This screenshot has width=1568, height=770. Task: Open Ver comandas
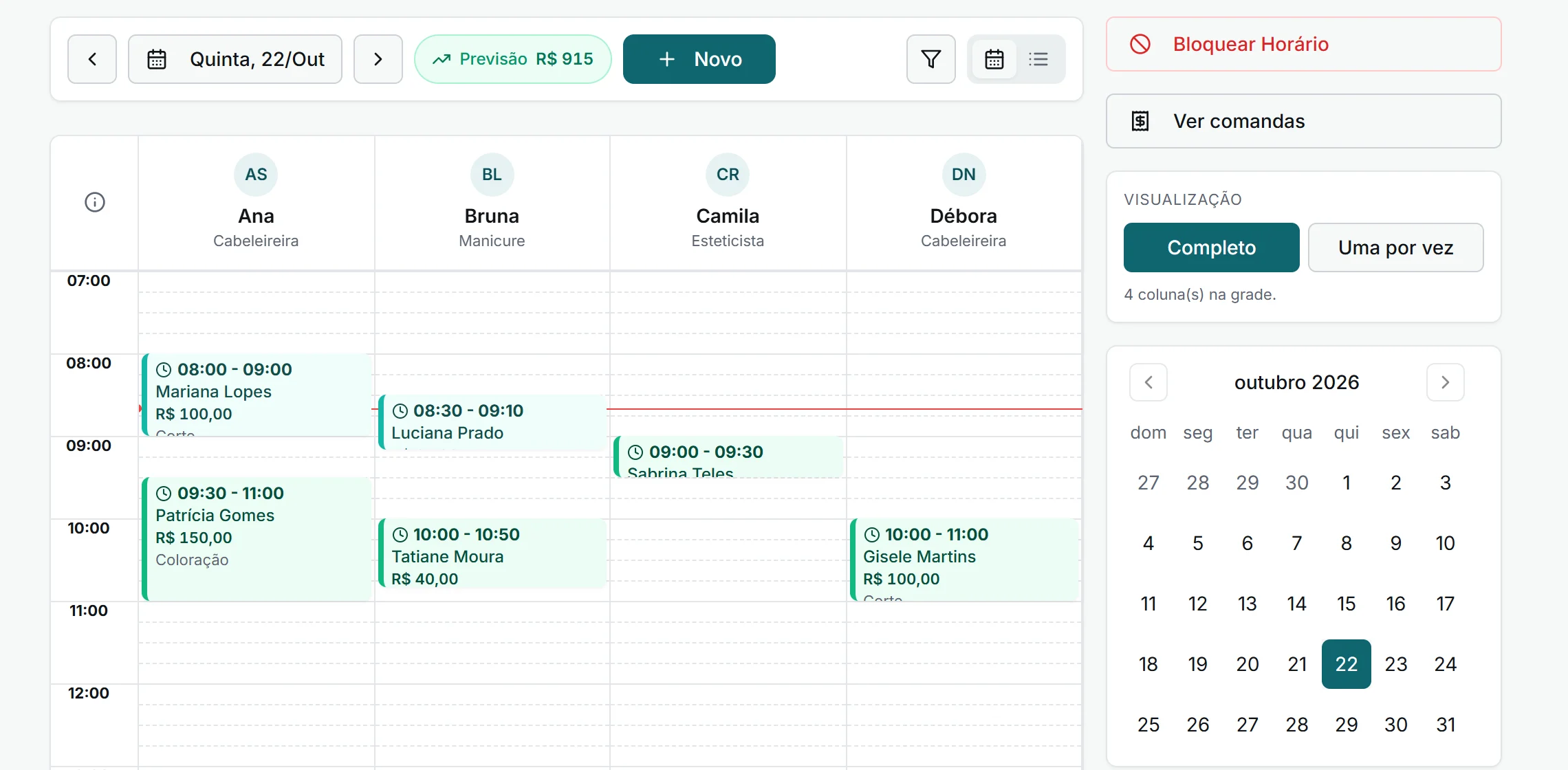coord(1303,121)
